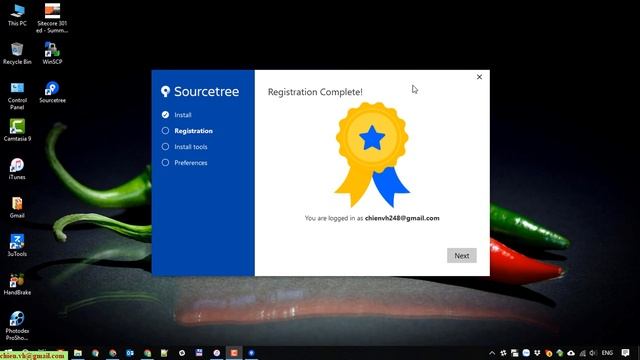Open the Sourcetree installer taskbar icon

[251, 353]
